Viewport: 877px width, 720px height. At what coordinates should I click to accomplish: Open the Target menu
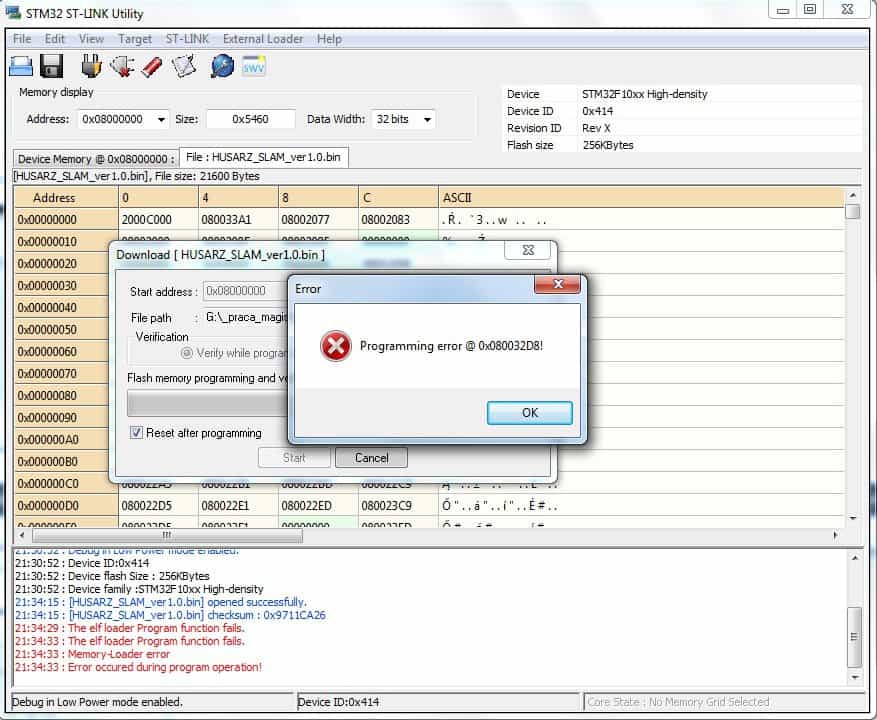135,39
